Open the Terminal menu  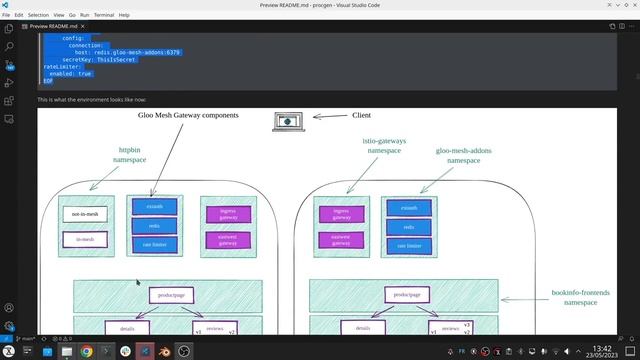[104, 15]
